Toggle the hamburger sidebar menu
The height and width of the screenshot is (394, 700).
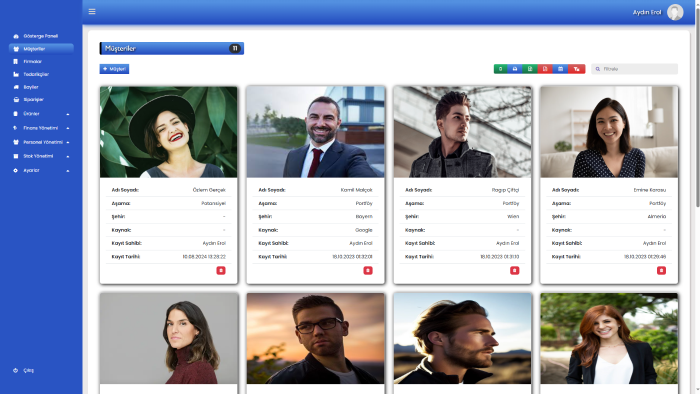point(92,12)
